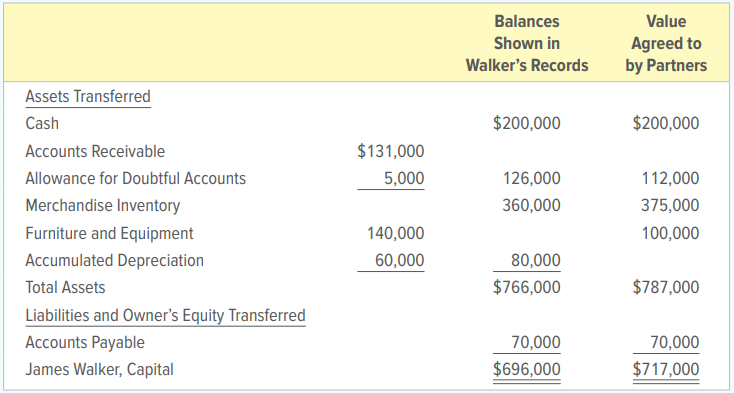Select the Cash row label
This screenshot has height=393, width=734.
42,124
